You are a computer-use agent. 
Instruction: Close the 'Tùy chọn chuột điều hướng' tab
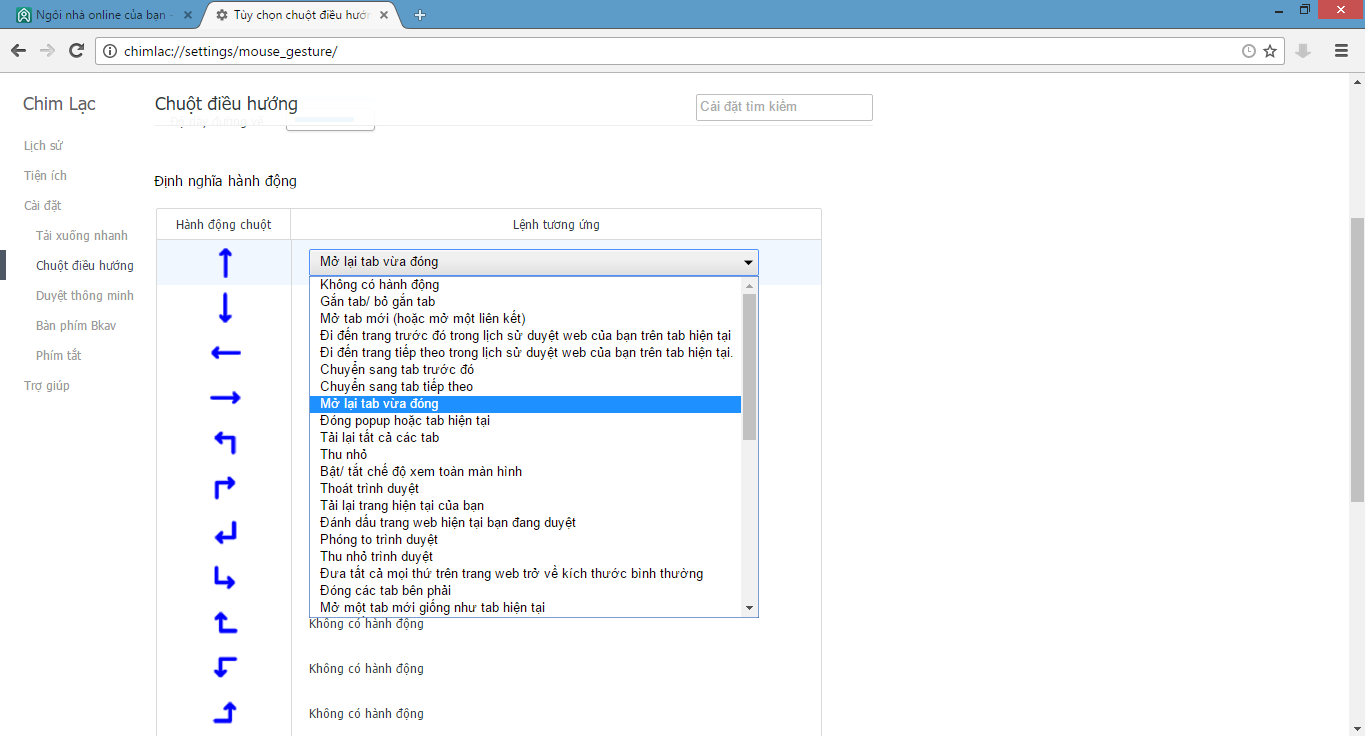pos(384,15)
